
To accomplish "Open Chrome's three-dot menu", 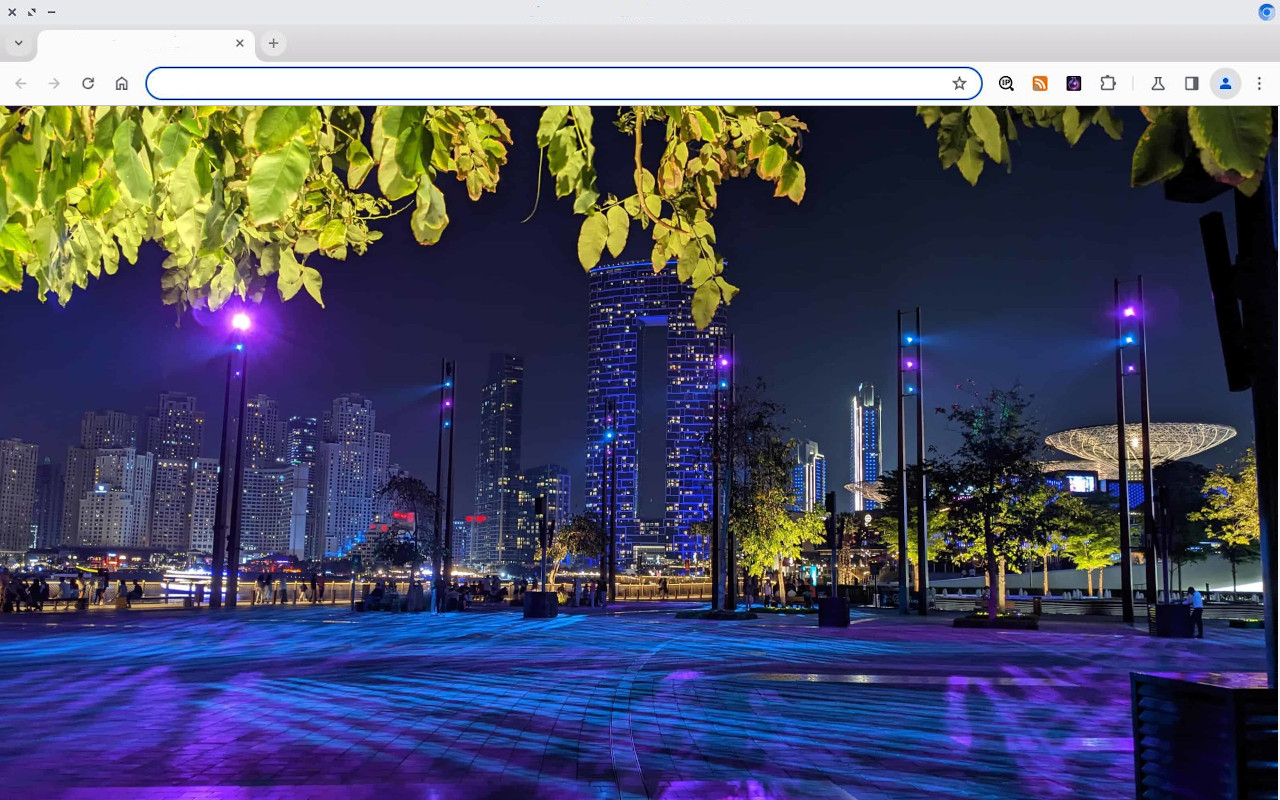I will (x=1259, y=83).
